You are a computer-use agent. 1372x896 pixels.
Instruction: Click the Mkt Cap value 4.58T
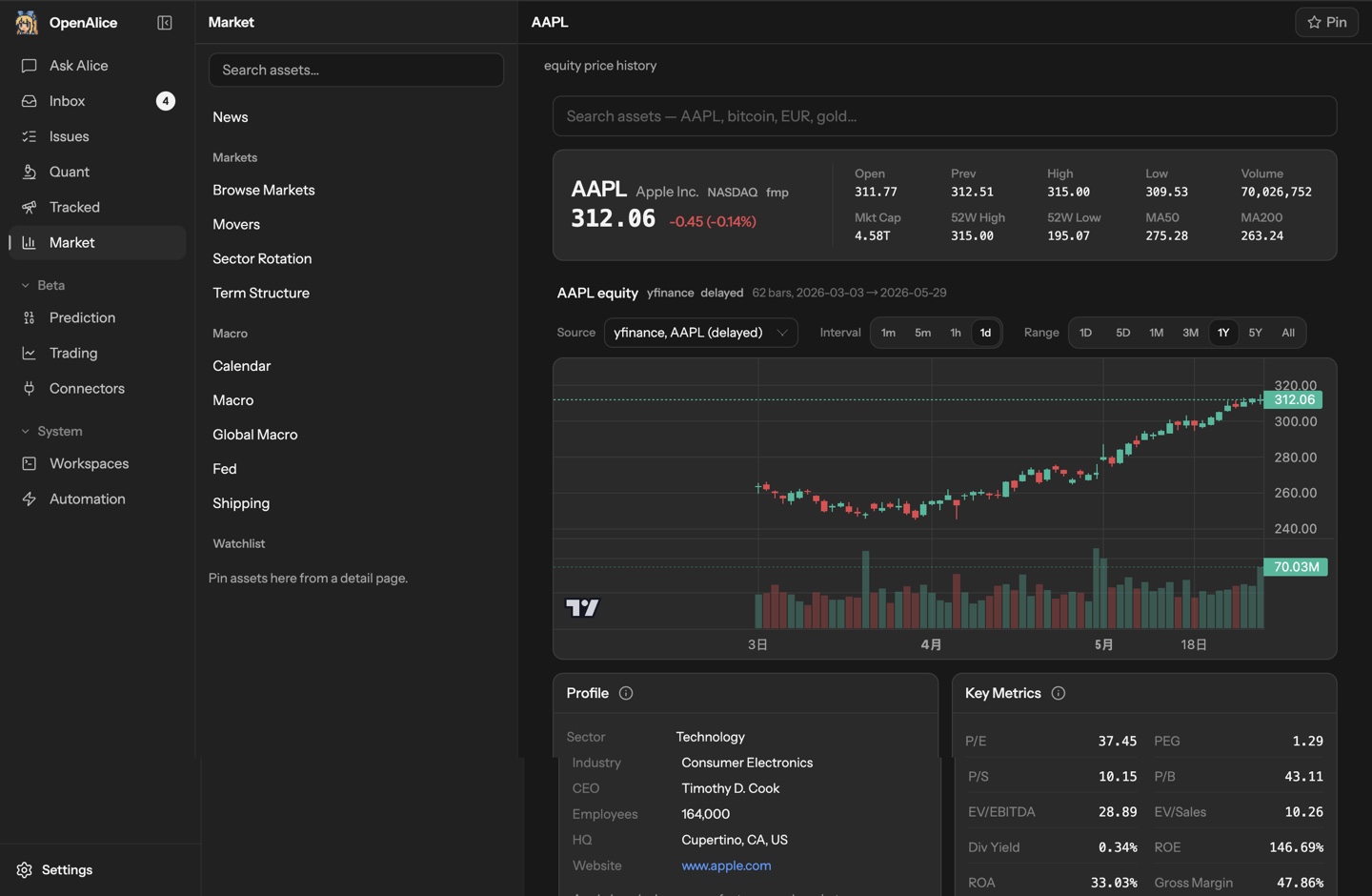872,235
